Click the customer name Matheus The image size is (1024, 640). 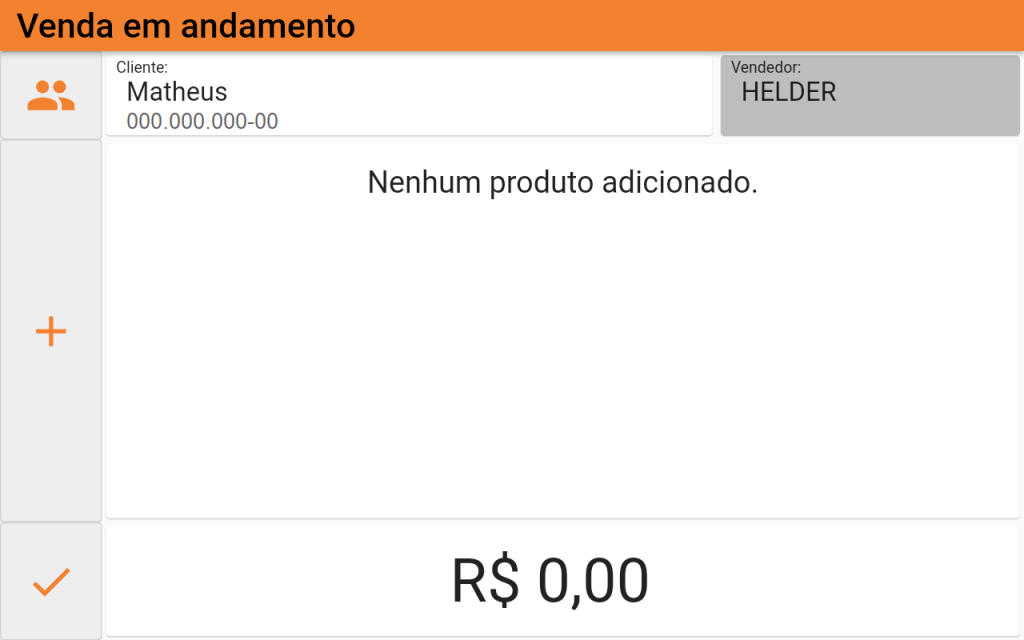tap(177, 92)
